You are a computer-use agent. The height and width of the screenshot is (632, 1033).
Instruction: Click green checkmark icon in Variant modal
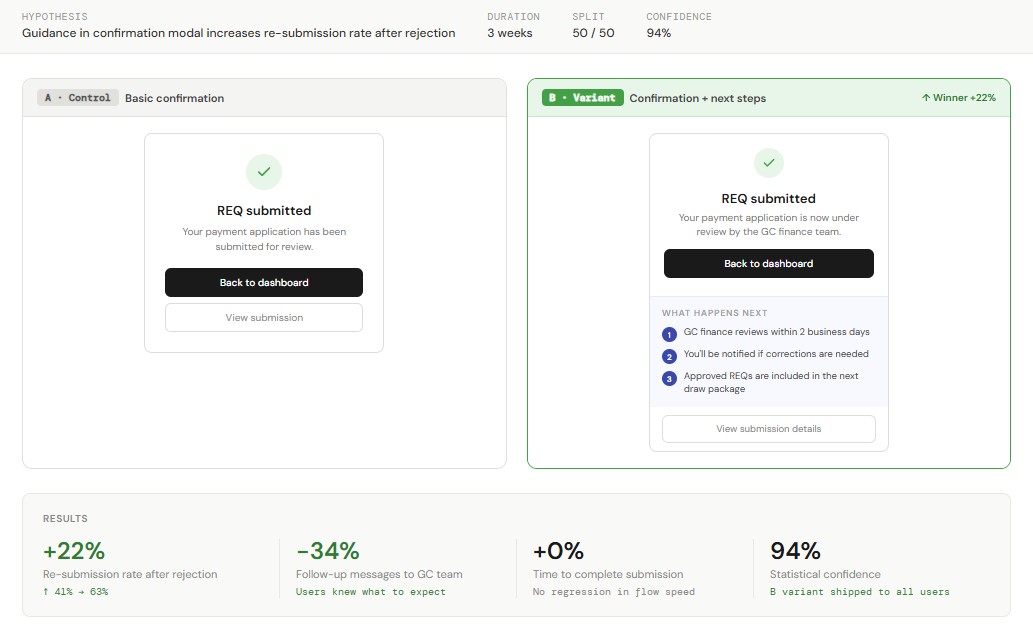[x=768, y=162]
